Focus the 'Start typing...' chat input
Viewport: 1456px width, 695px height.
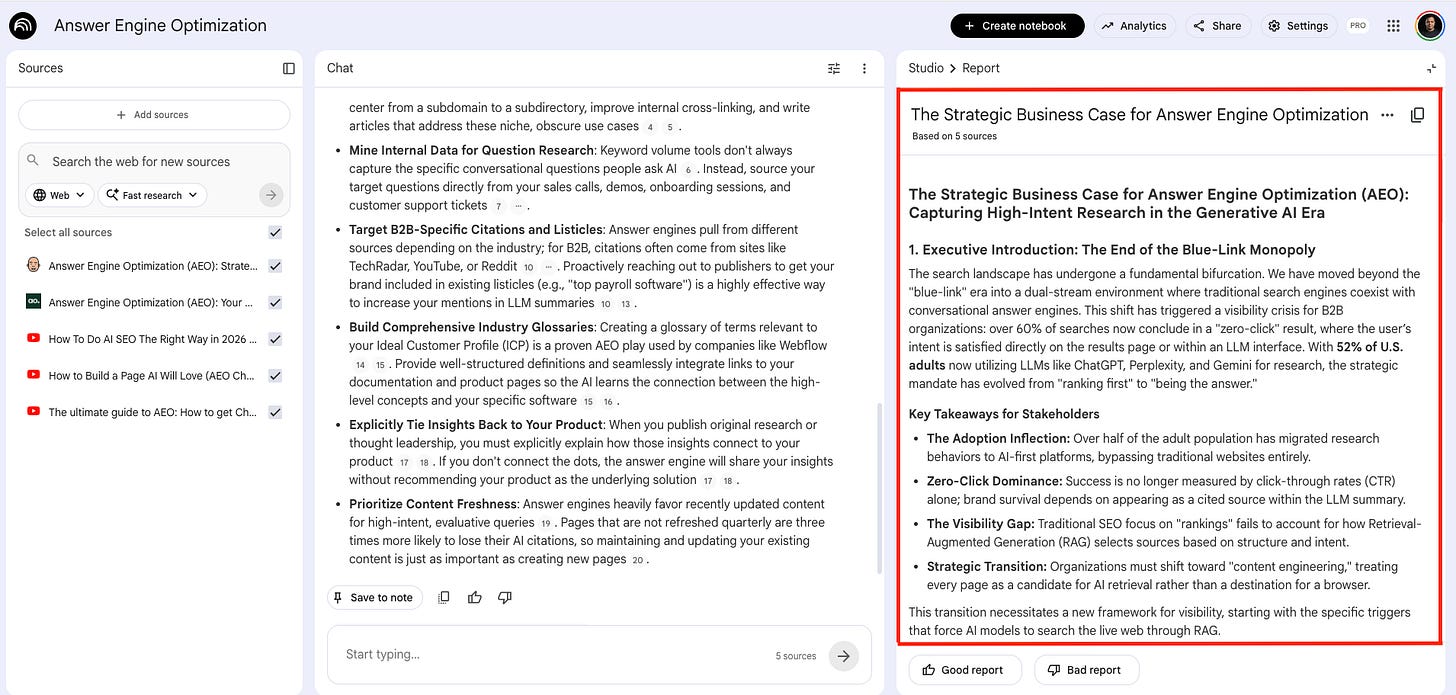(x=555, y=655)
